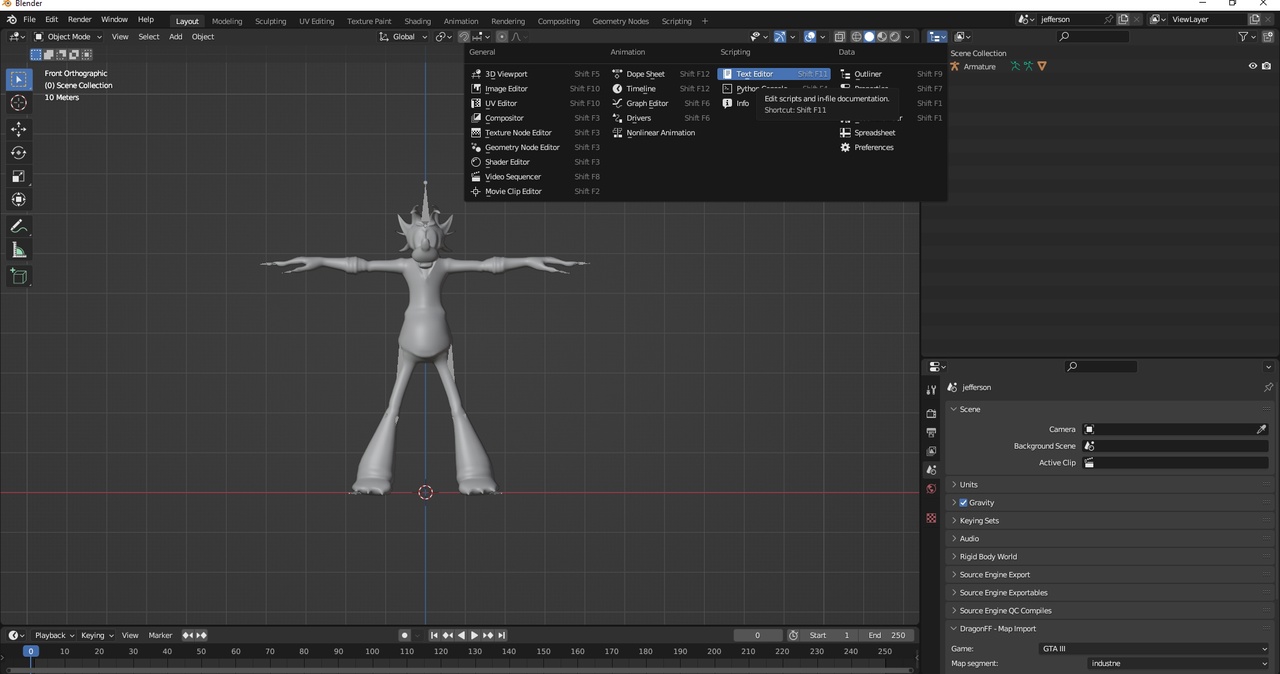Open the Game dropdown showing GTA III

click(1154, 649)
